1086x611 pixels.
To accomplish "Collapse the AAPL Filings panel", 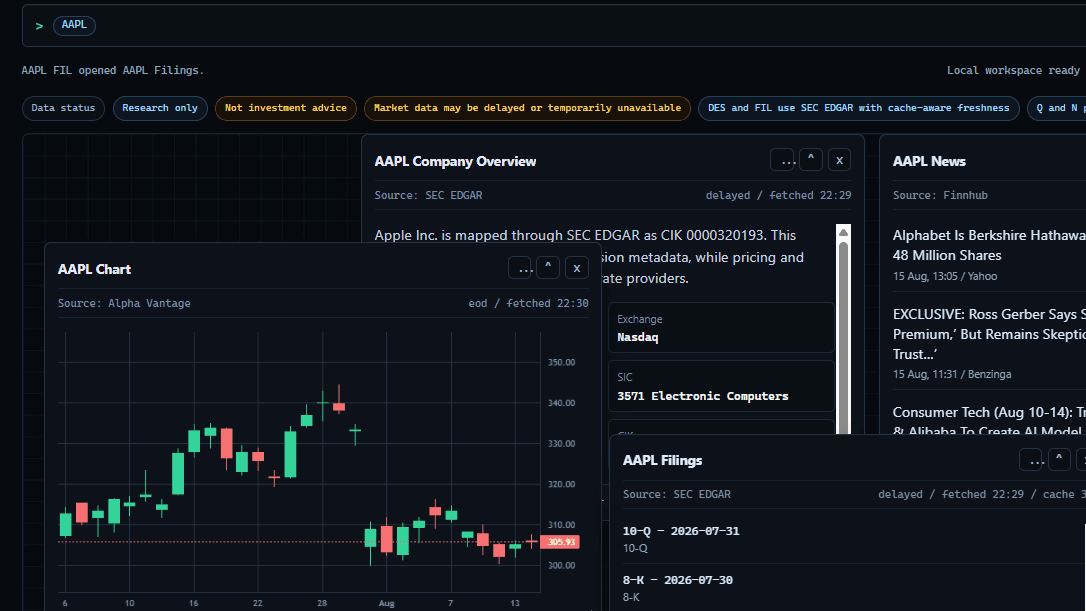I will pos(1059,459).
